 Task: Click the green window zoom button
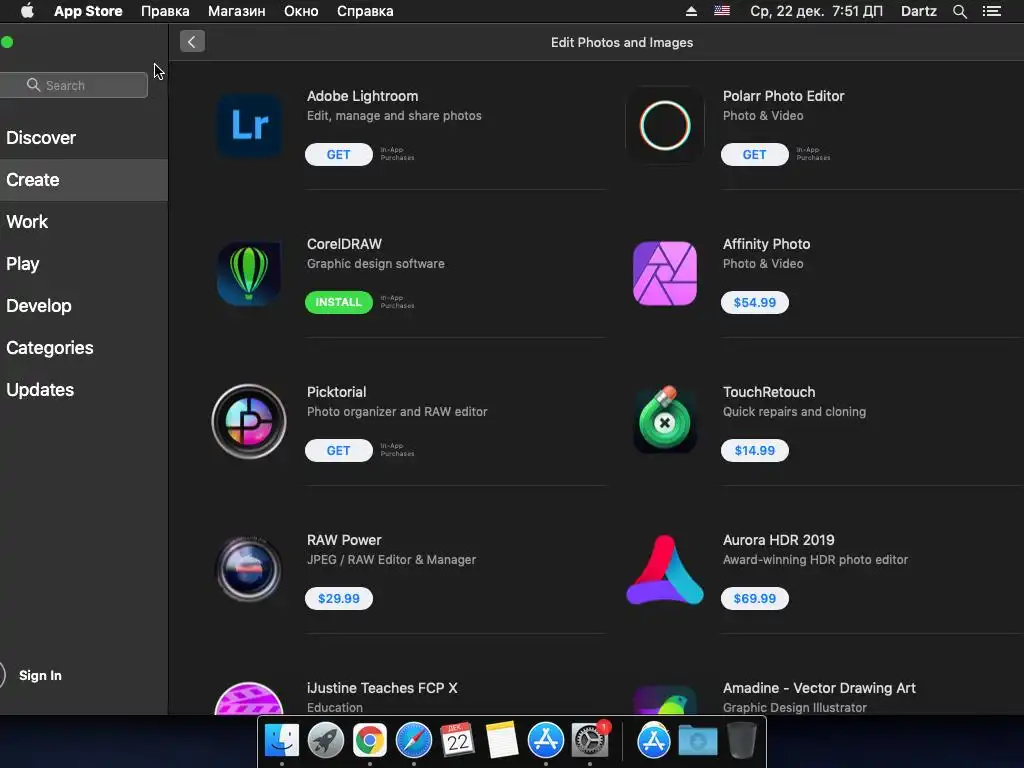tap(7, 42)
